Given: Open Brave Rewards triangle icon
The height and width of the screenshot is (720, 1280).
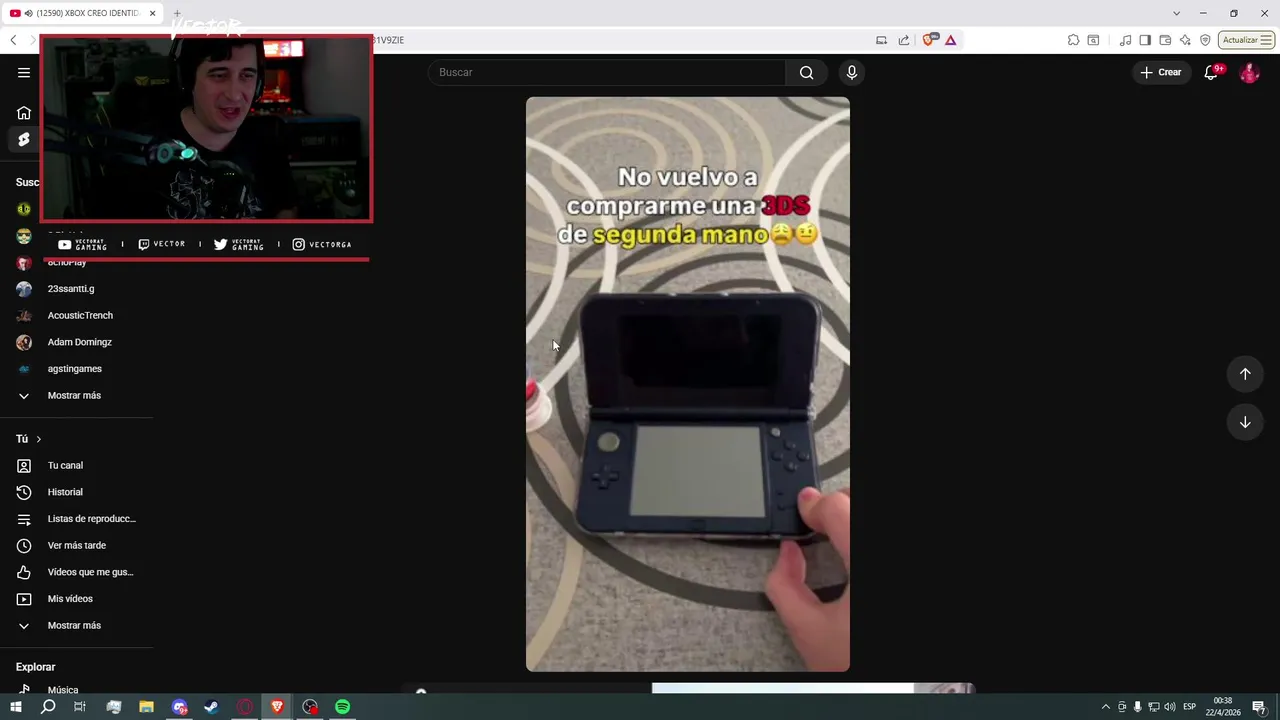Looking at the screenshot, I should tap(950, 40).
